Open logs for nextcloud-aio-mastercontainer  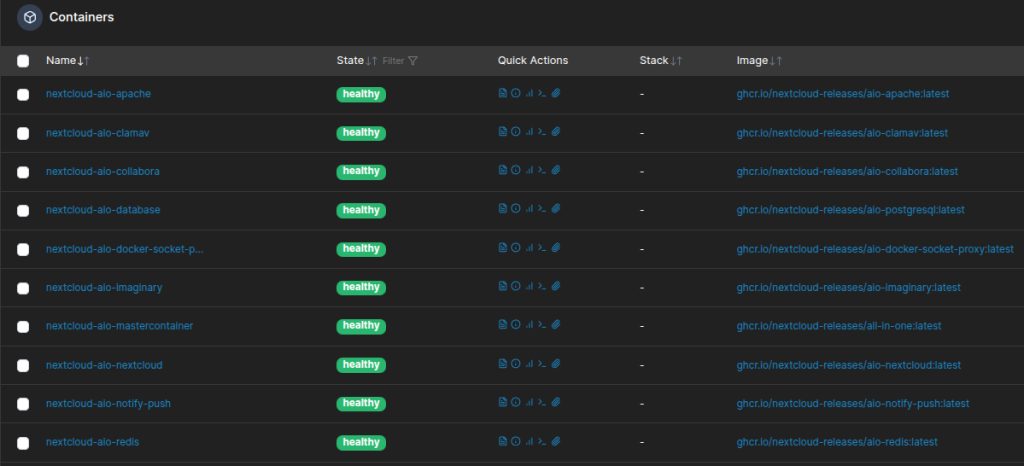pyautogui.click(x=503, y=326)
